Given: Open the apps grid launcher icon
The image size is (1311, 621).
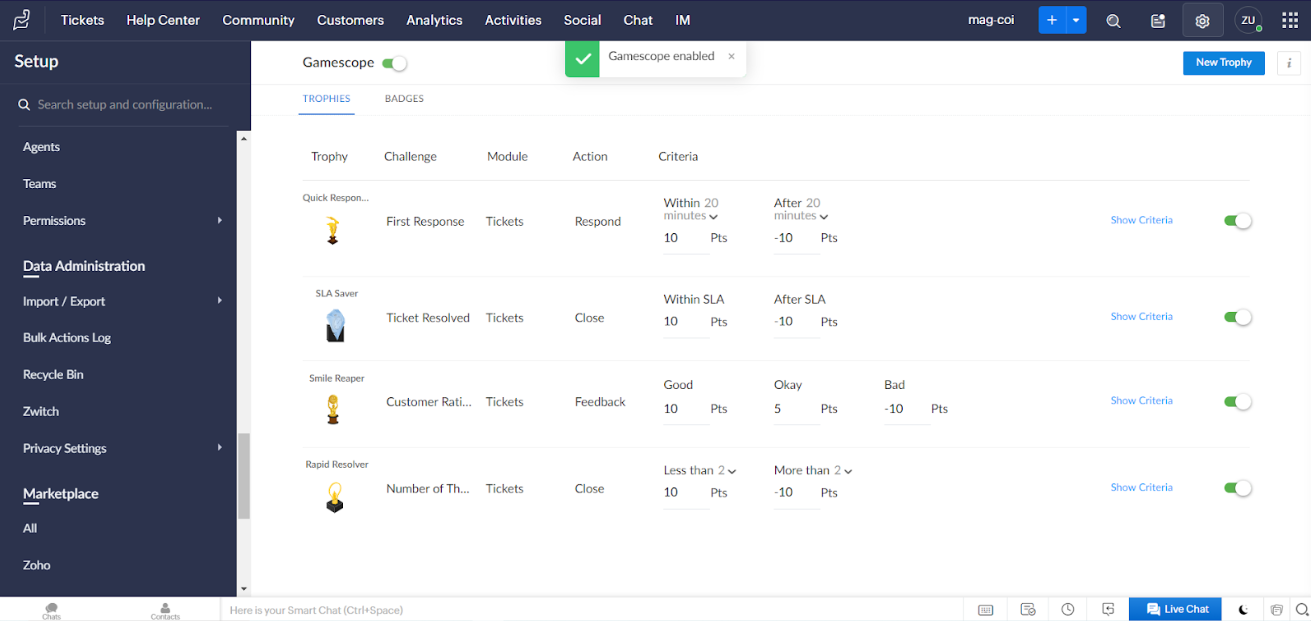Looking at the screenshot, I should tap(1289, 20).
